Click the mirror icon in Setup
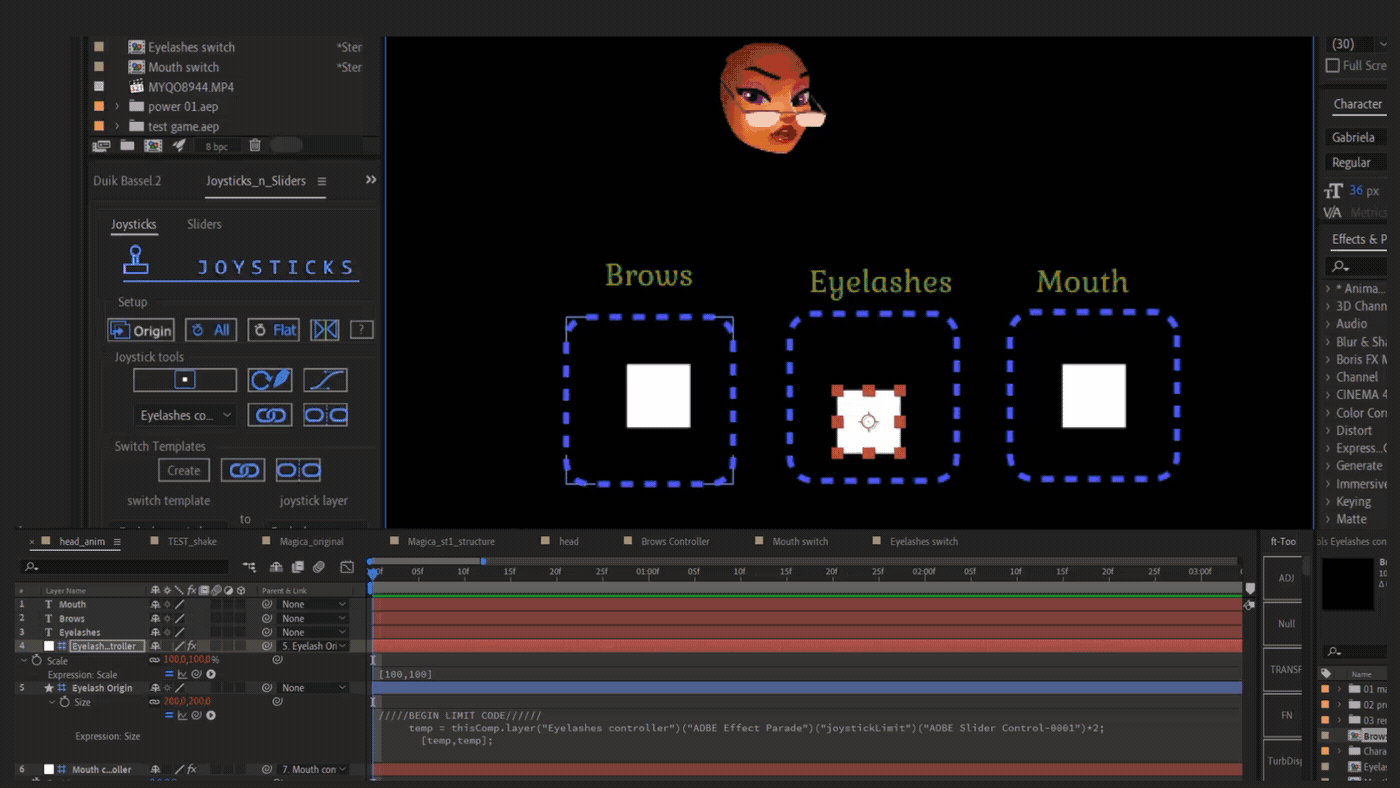The width and height of the screenshot is (1400, 788). (x=324, y=330)
